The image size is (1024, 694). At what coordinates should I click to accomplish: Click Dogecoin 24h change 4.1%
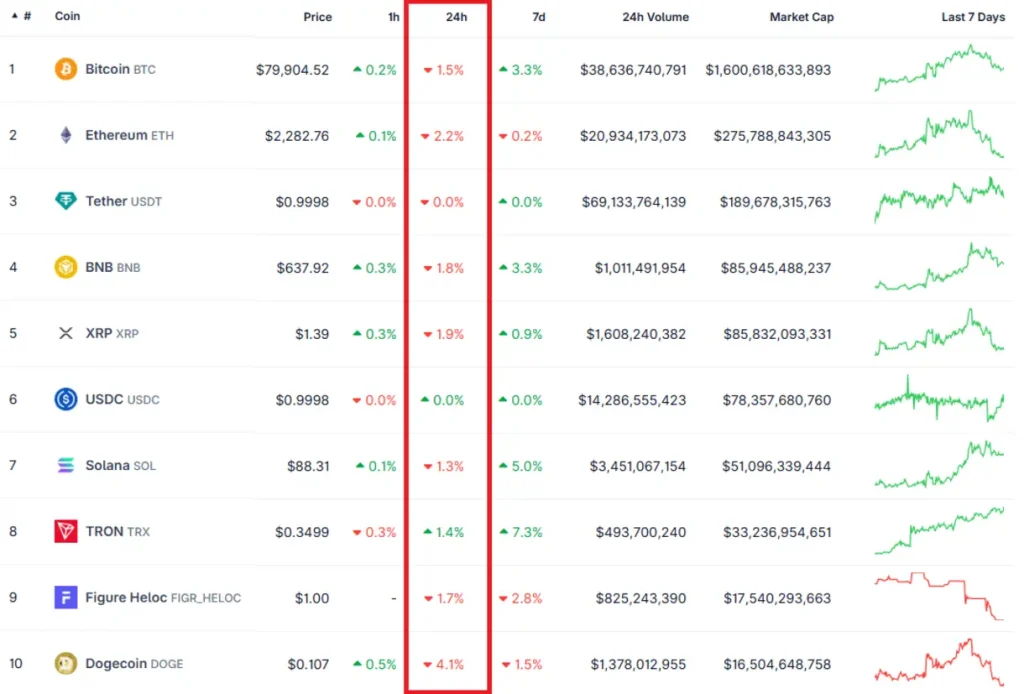(x=443, y=664)
